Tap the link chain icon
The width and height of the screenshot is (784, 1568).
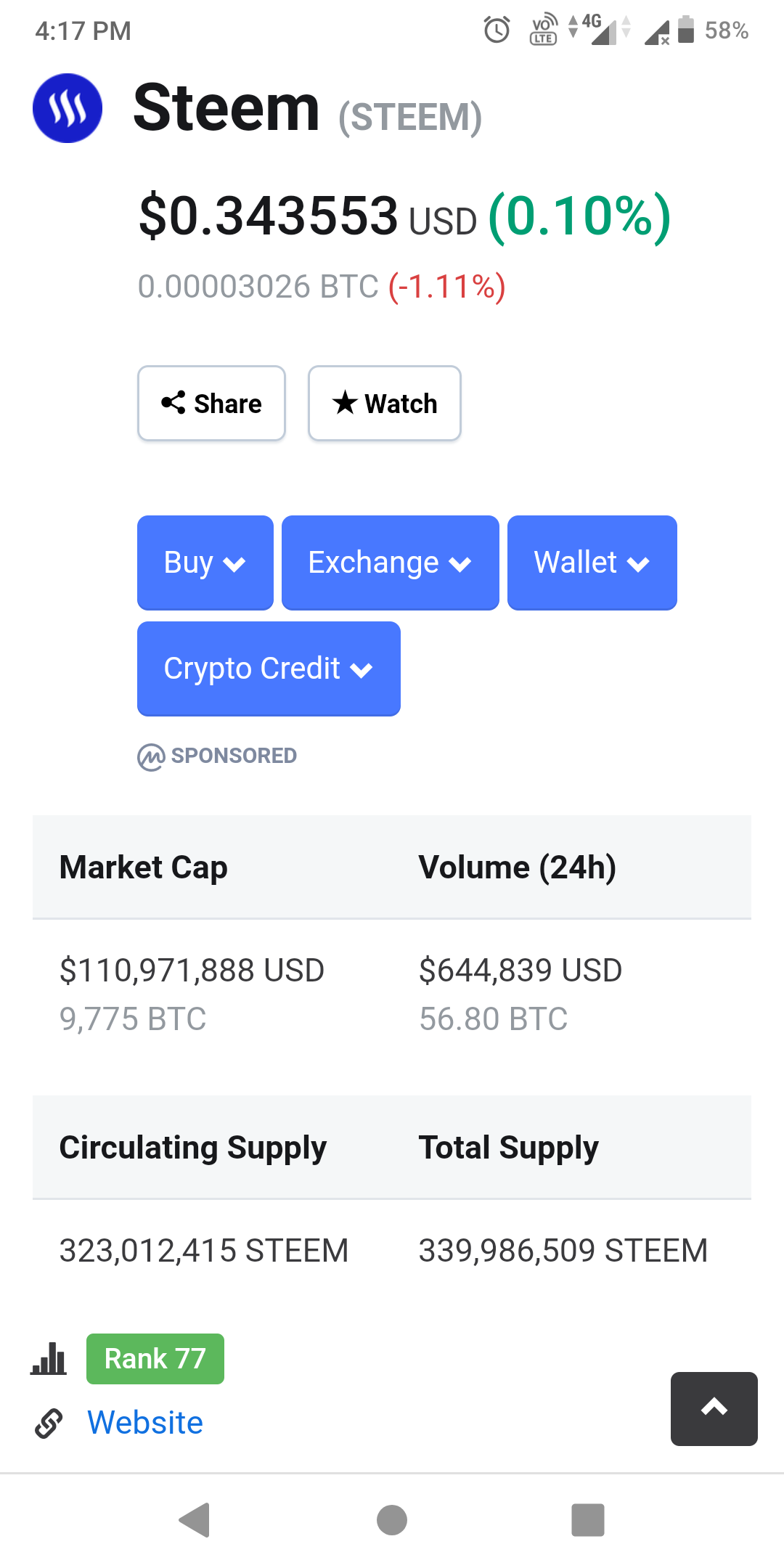(49, 1423)
